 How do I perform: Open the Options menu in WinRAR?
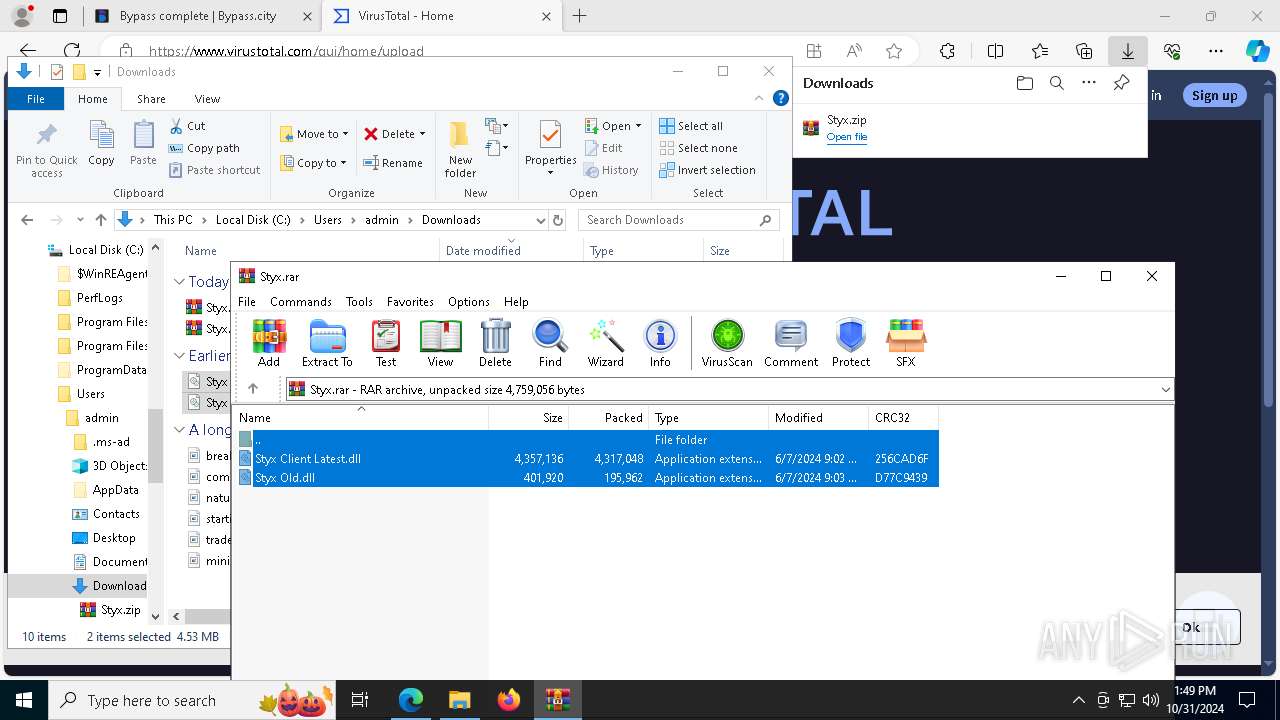pos(469,301)
